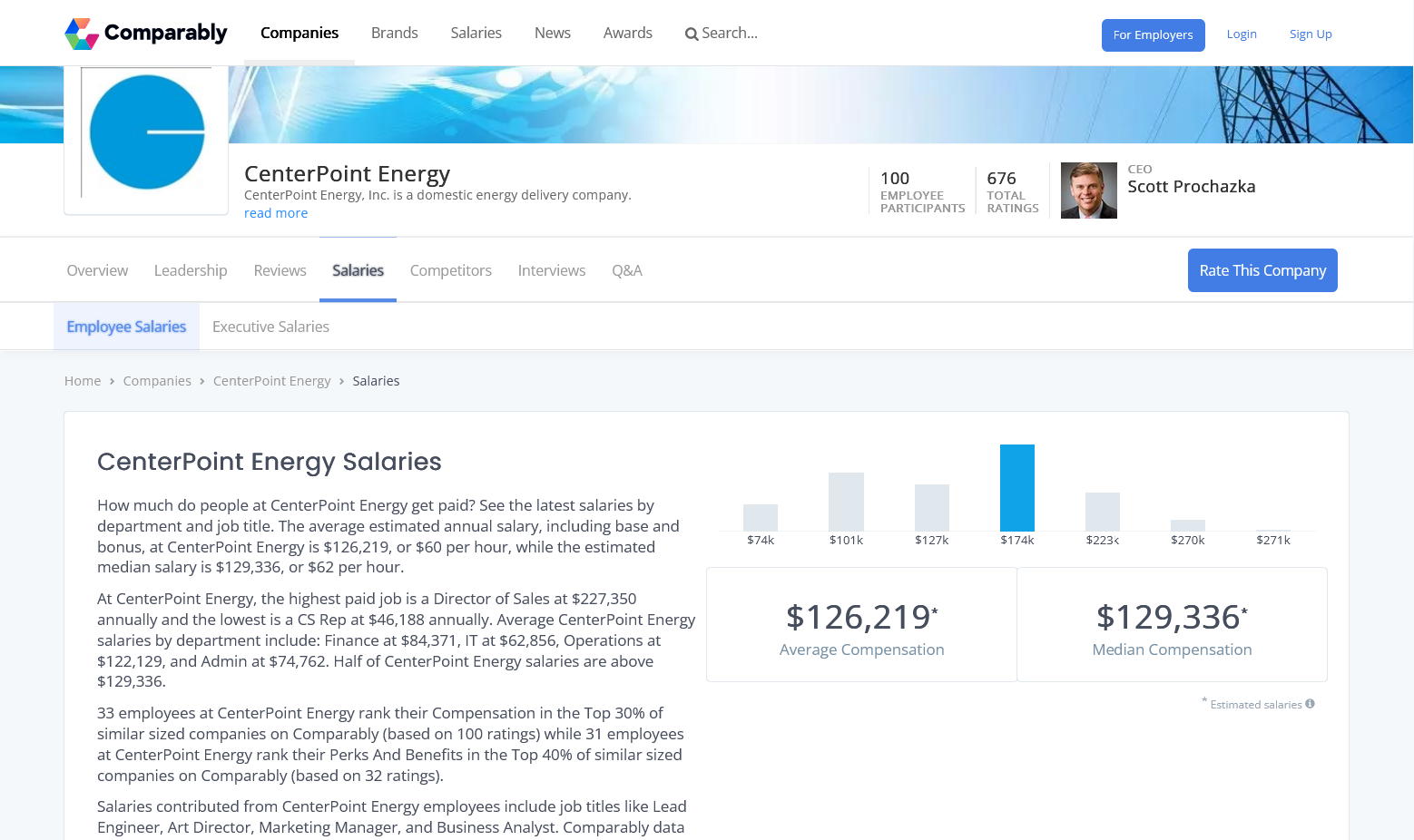This screenshot has width=1414, height=840.
Task: Click the $223k salary bar
Action: pyautogui.click(x=1103, y=512)
